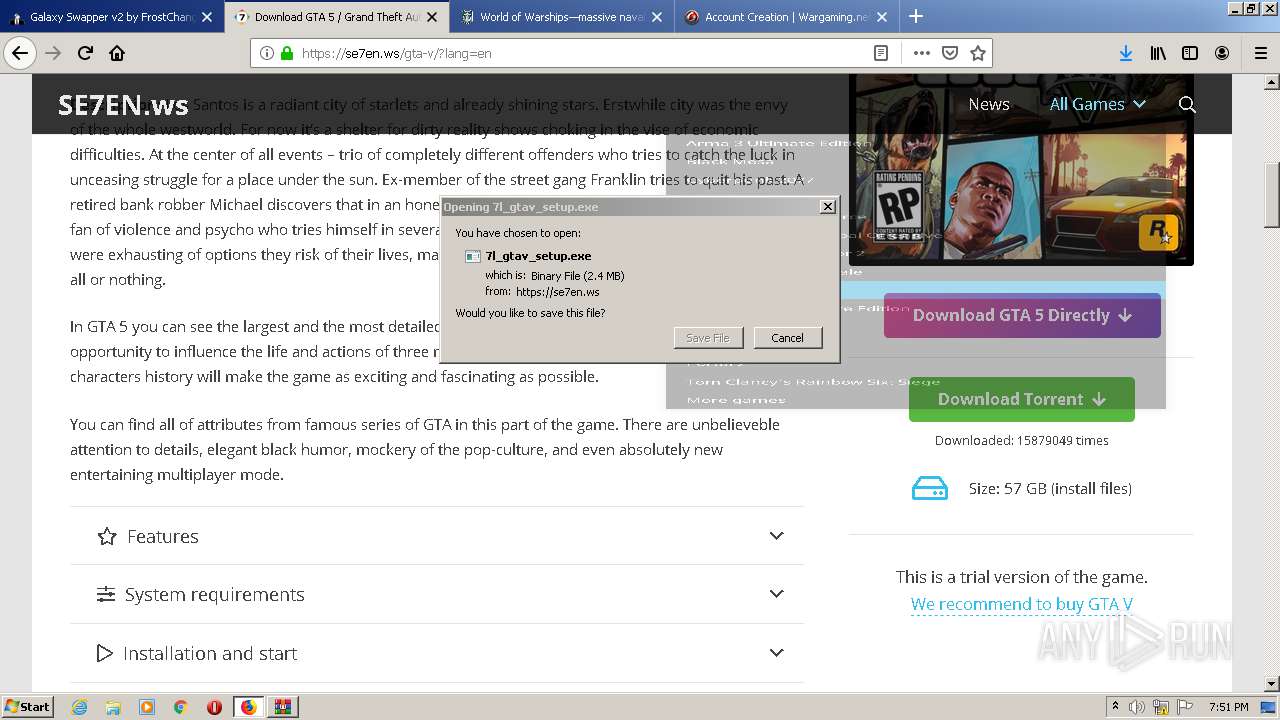
Task: Open the media player taskbar icon
Action: point(147,707)
